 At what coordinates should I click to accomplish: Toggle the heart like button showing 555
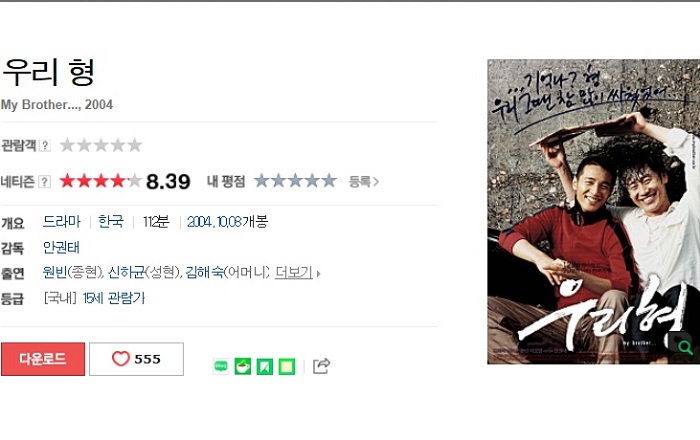coord(136,359)
